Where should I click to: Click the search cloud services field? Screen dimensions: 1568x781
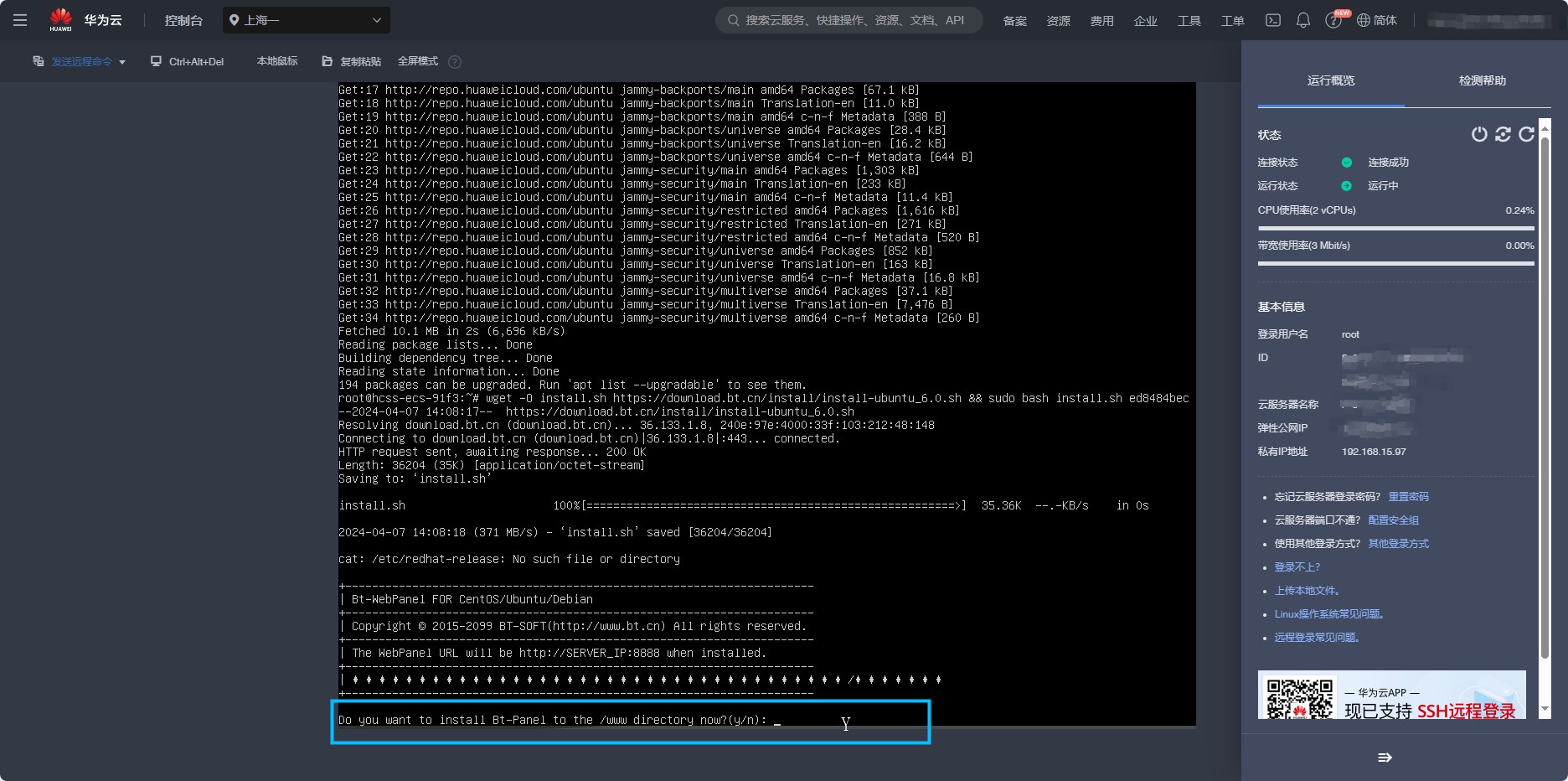pyautogui.click(x=849, y=20)
